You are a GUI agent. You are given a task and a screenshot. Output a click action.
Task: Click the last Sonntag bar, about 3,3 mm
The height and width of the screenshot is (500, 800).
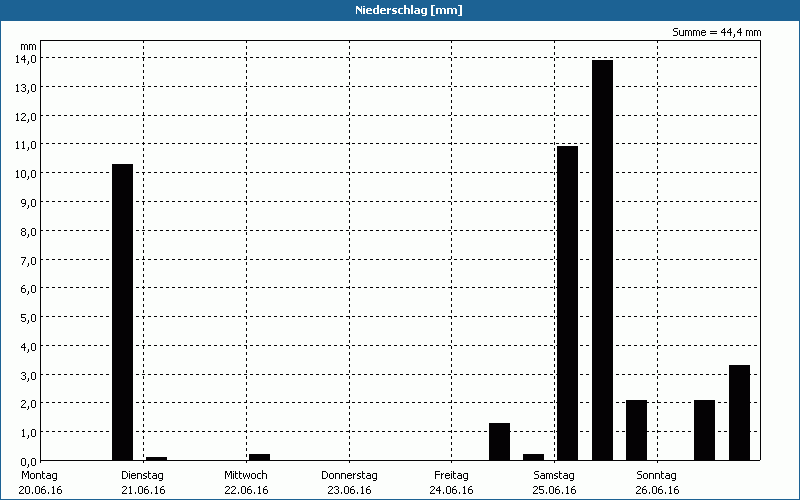click(740, 413)
